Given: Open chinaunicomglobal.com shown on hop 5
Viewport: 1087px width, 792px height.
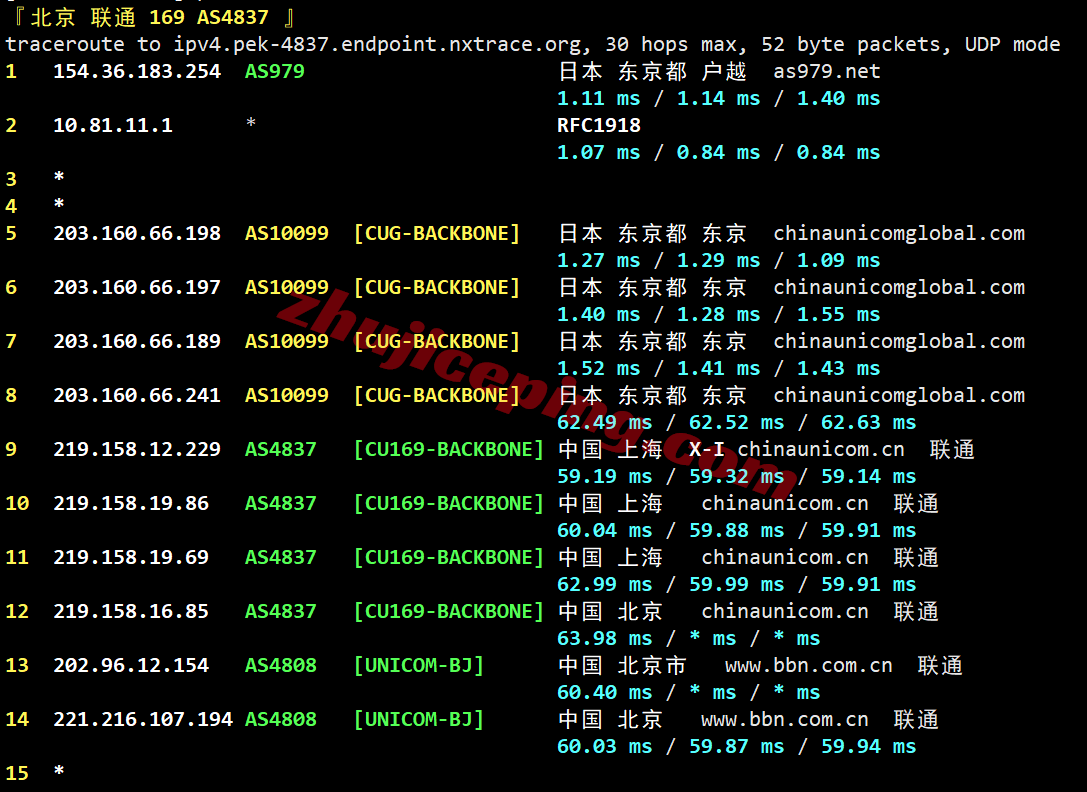Looking at the screenshot, I should click(898, 233).
